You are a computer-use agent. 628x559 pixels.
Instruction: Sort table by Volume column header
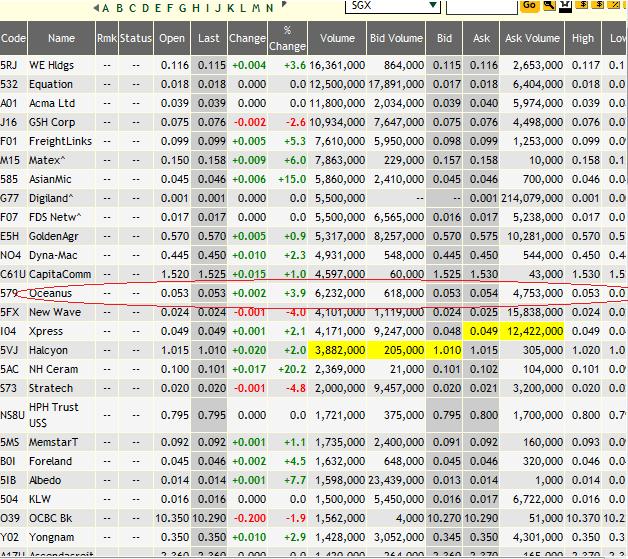click(x=337, y=39)
